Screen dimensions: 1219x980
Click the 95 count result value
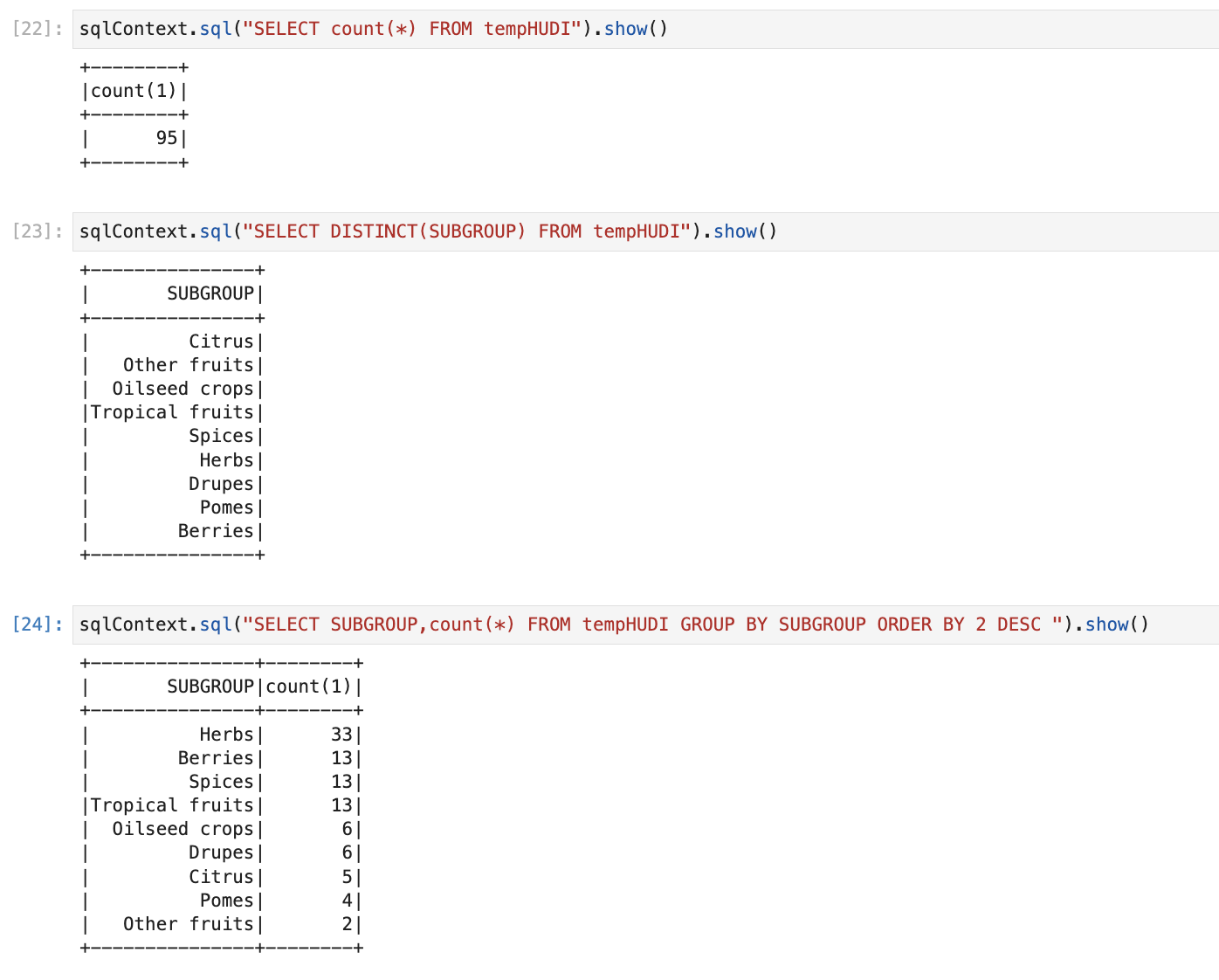[166, 138]
